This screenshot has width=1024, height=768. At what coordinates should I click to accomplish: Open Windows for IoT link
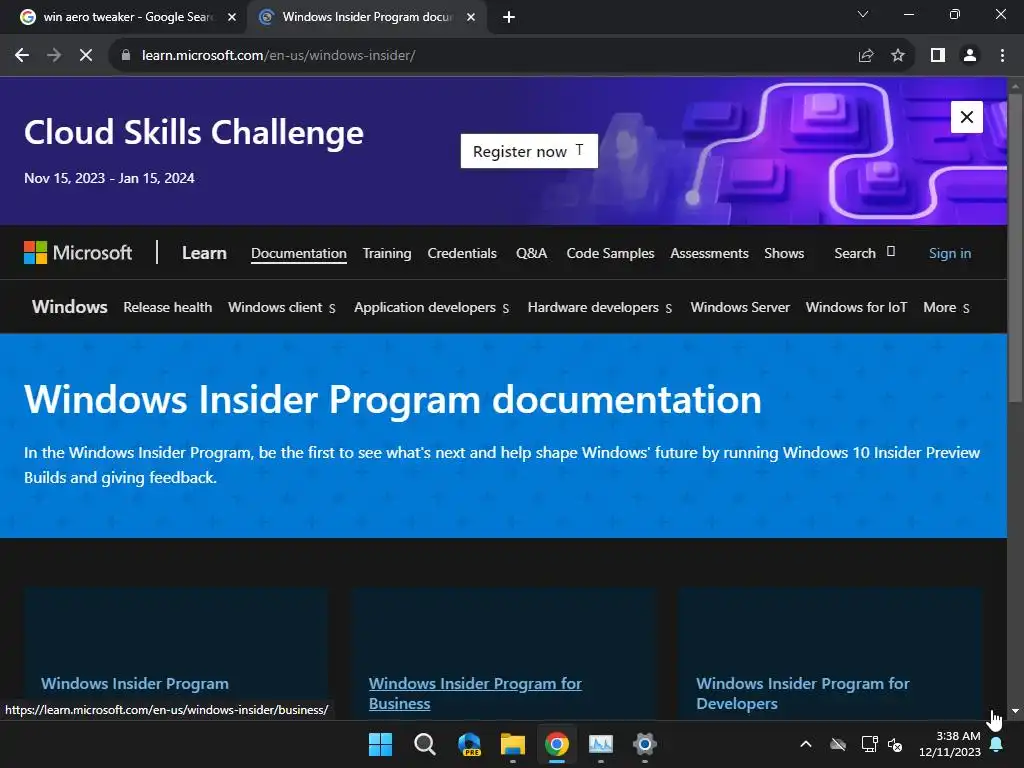point(856,308)
